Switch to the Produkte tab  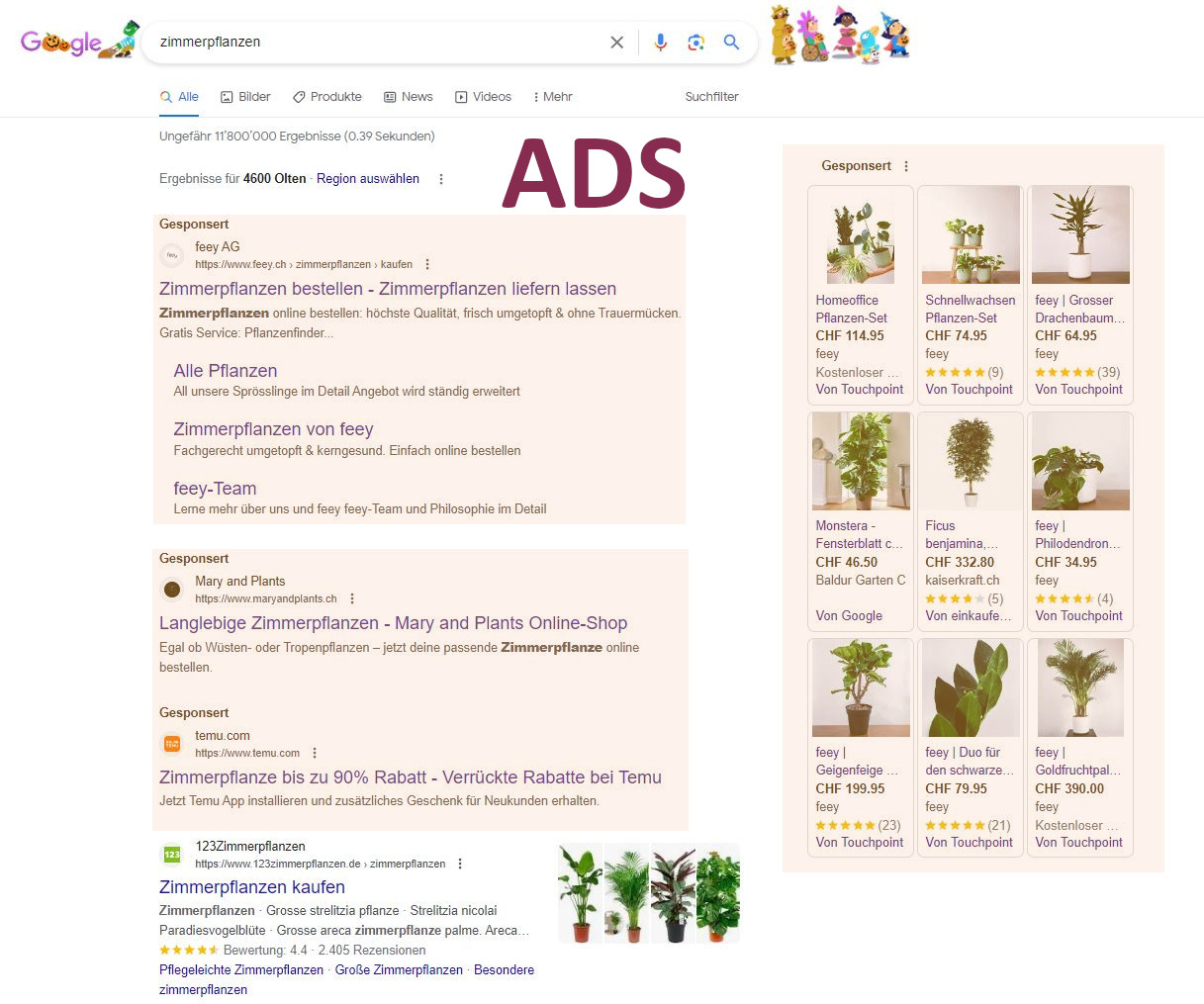tap(327, 97)
